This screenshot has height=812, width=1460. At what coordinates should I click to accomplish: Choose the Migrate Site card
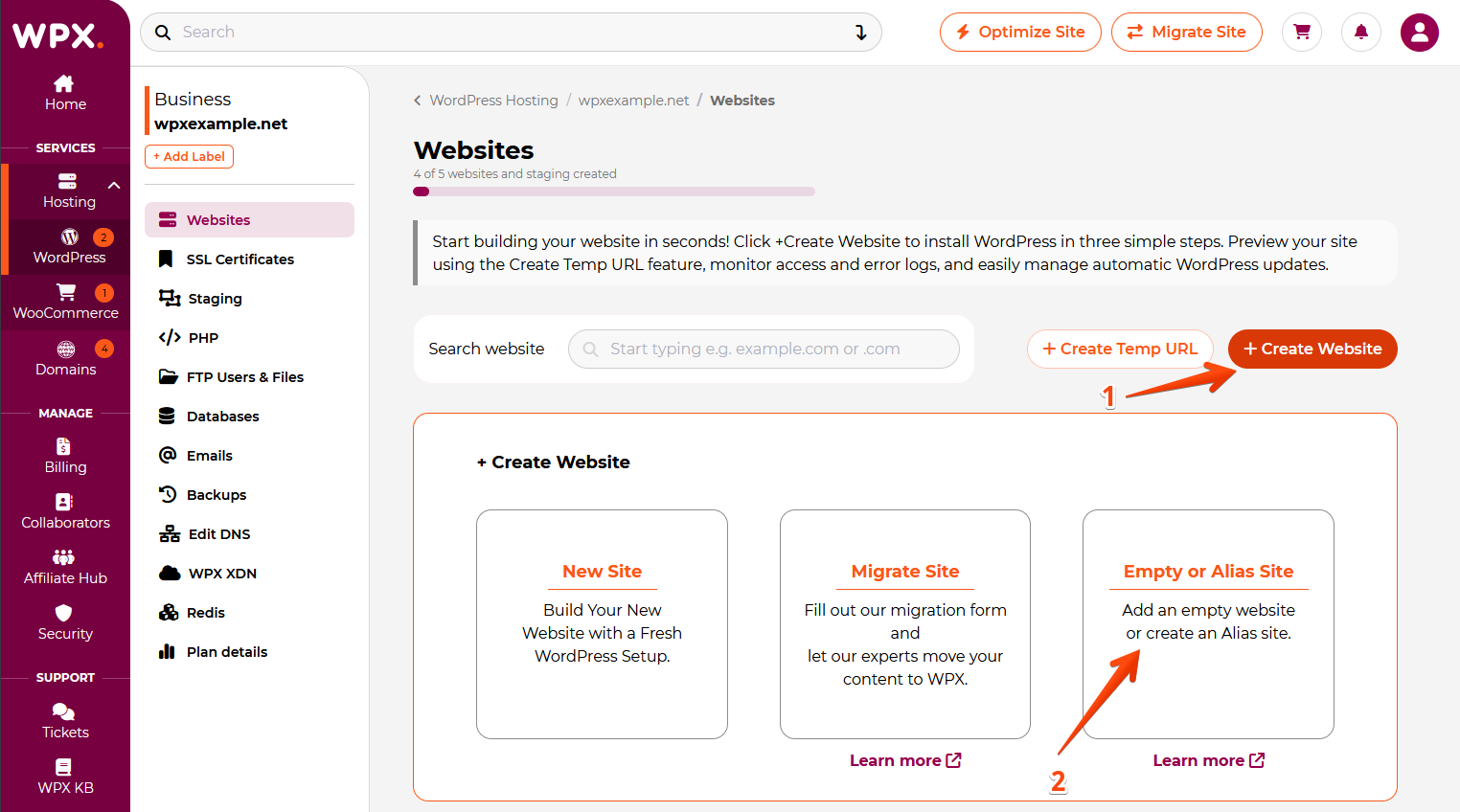[x=905, y=624]
